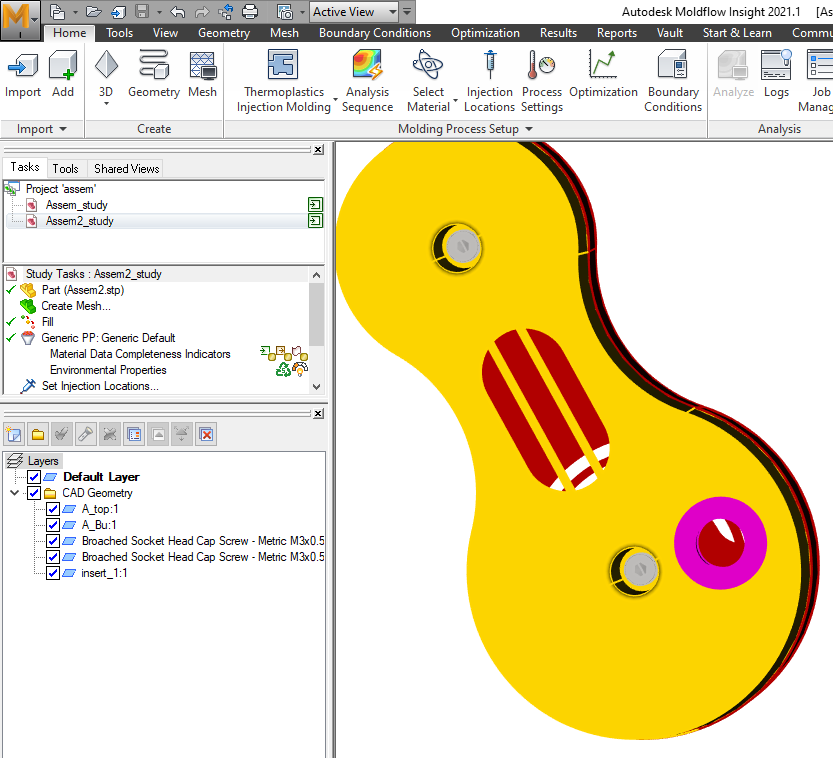Open the Customize Quick Access Toolbar arrow

[x=407, y=12]
